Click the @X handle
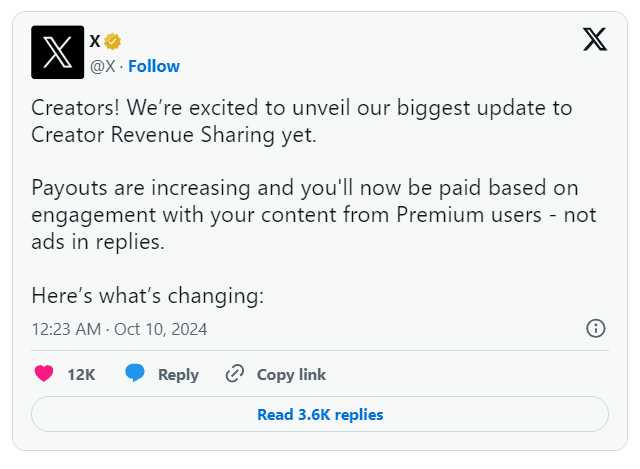This screenshot has width=640, height=469. 103,66
